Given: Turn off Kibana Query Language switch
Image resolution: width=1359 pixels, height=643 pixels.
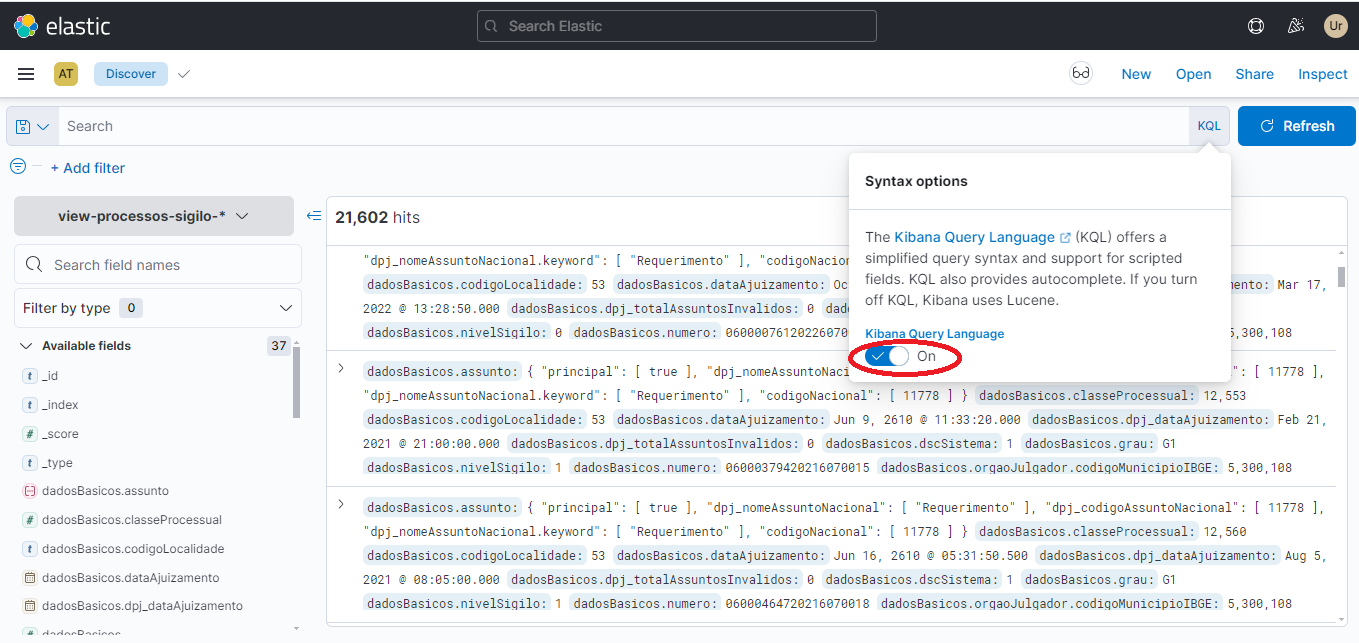Looking at the screenshot, I should pos(887,356).
